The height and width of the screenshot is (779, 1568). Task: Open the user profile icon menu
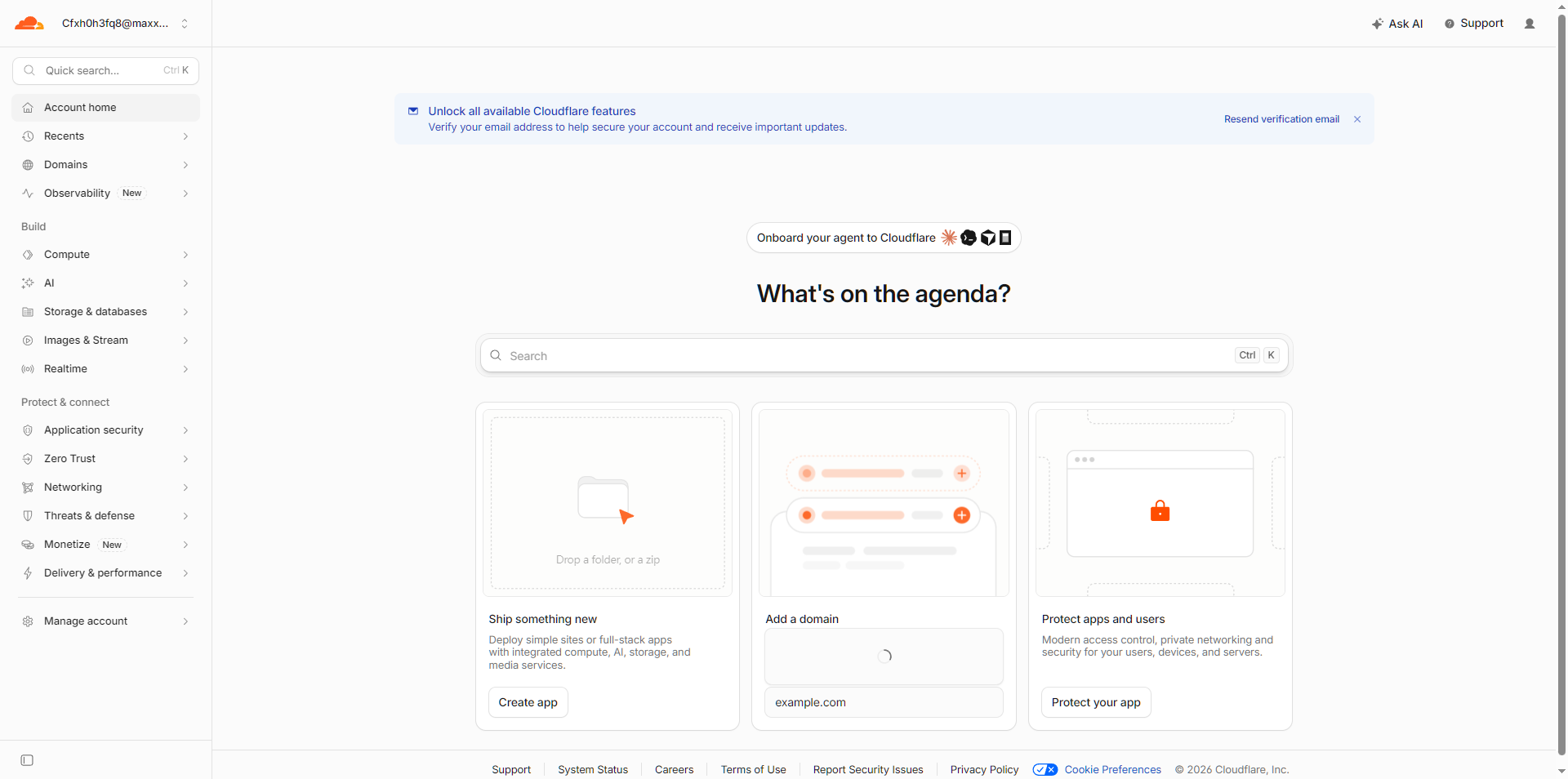tap(1530, 24)
